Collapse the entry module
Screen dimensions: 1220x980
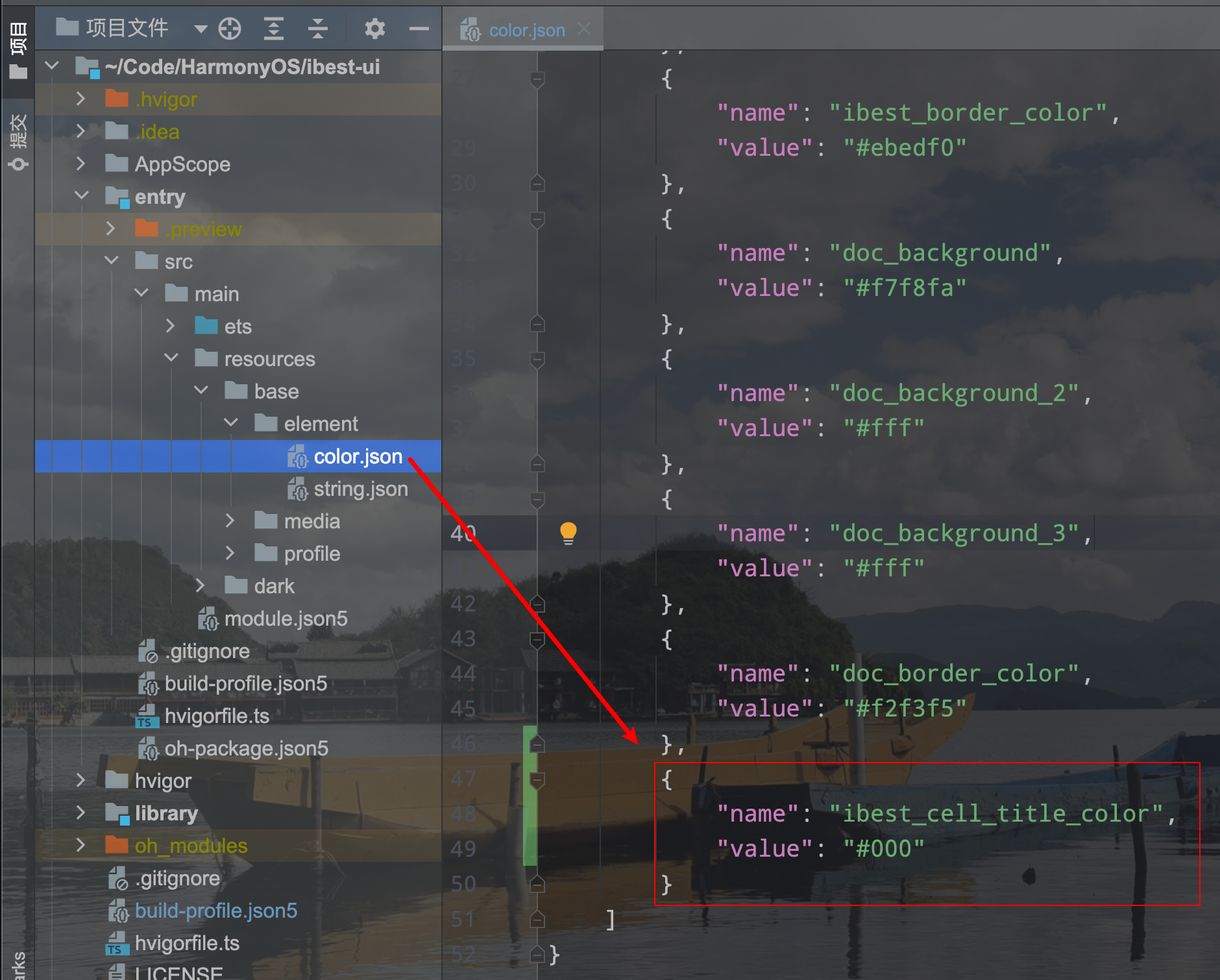coord(82,196)
